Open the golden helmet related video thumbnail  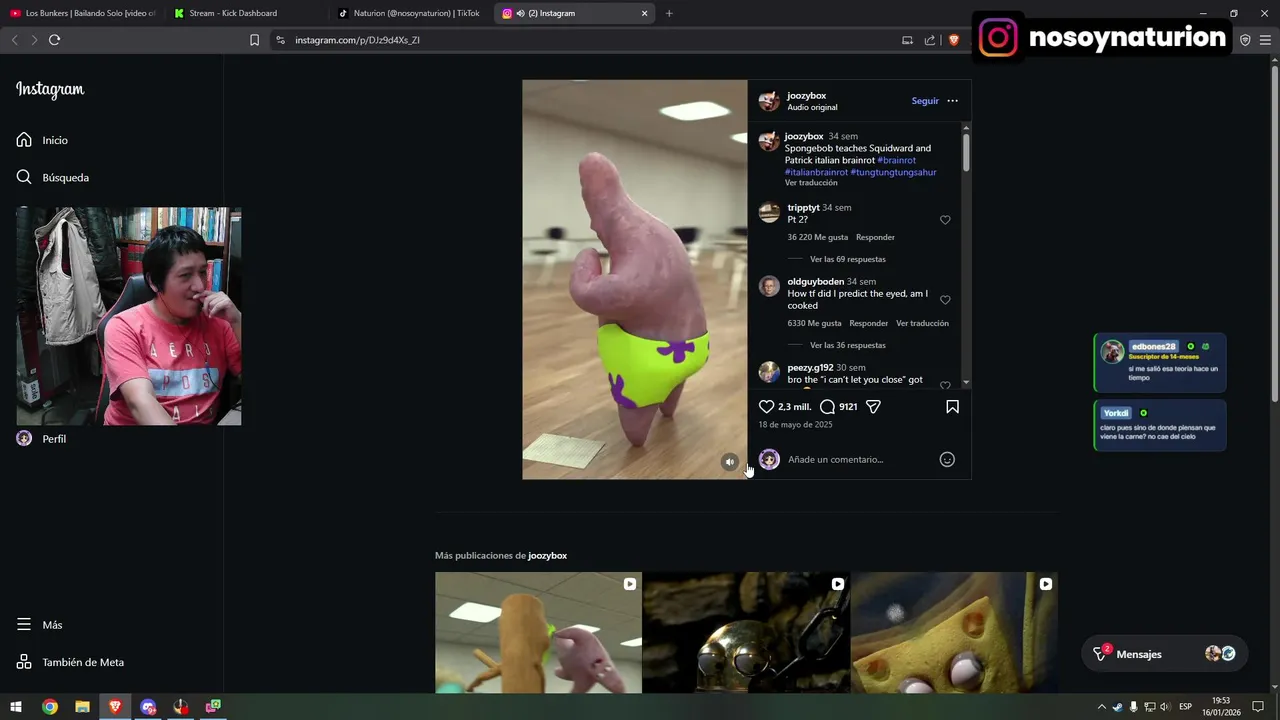tap(746, 633)
